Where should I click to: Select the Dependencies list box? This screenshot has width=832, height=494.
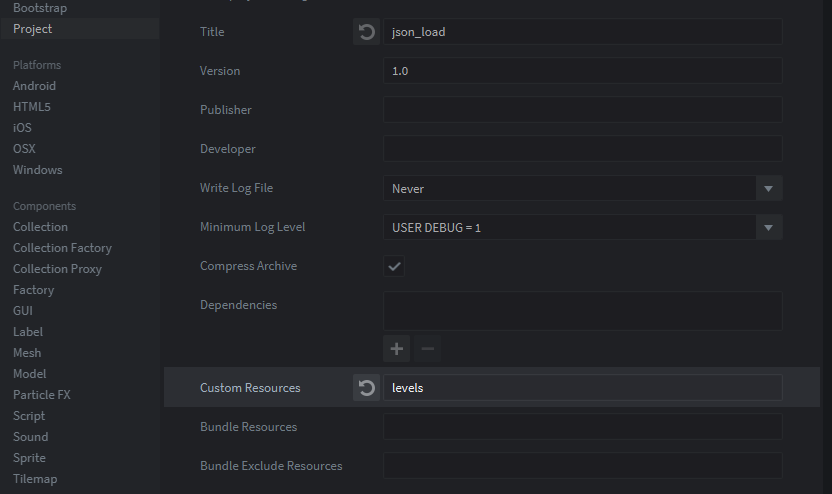click(x=583, y=311)
